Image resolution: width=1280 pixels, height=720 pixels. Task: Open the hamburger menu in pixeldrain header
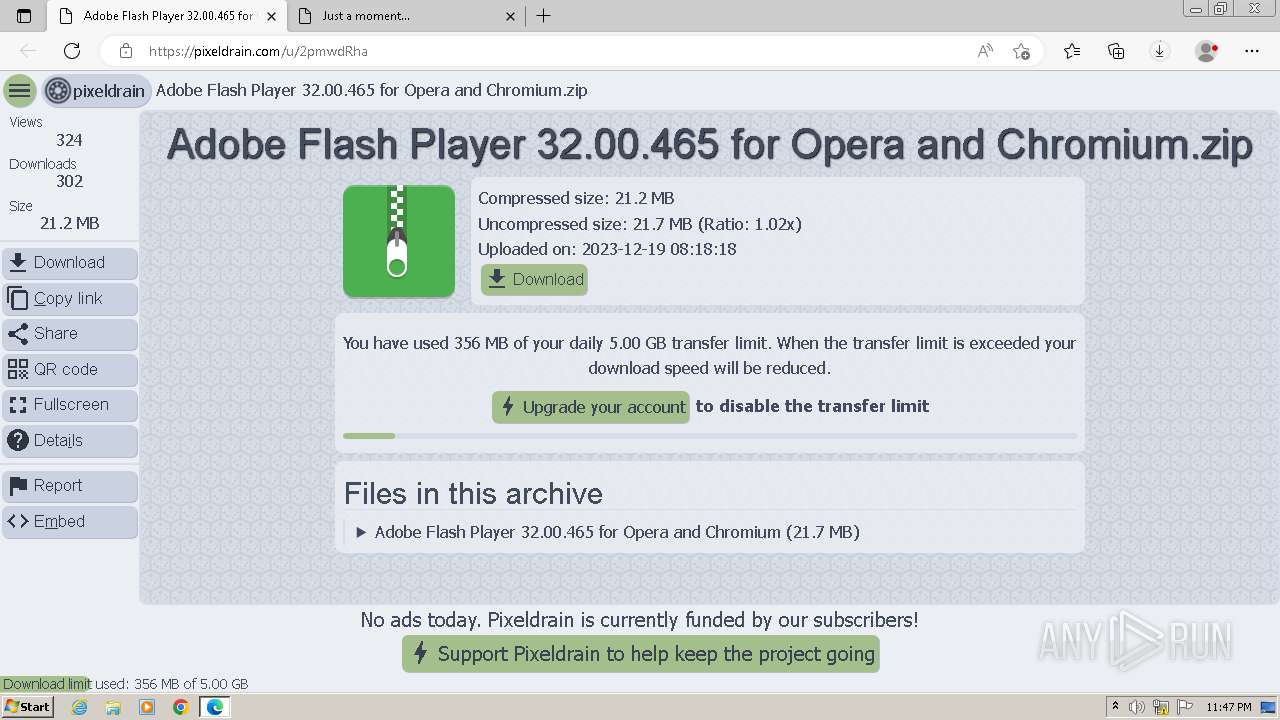(19, 91)
